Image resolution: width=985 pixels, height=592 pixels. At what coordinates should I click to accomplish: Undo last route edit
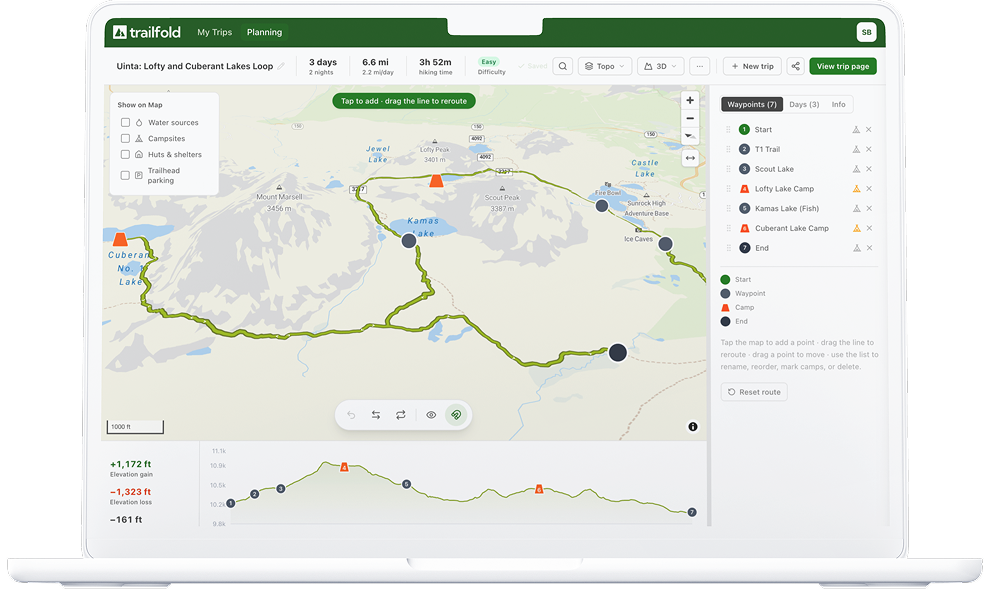(351, 415)
